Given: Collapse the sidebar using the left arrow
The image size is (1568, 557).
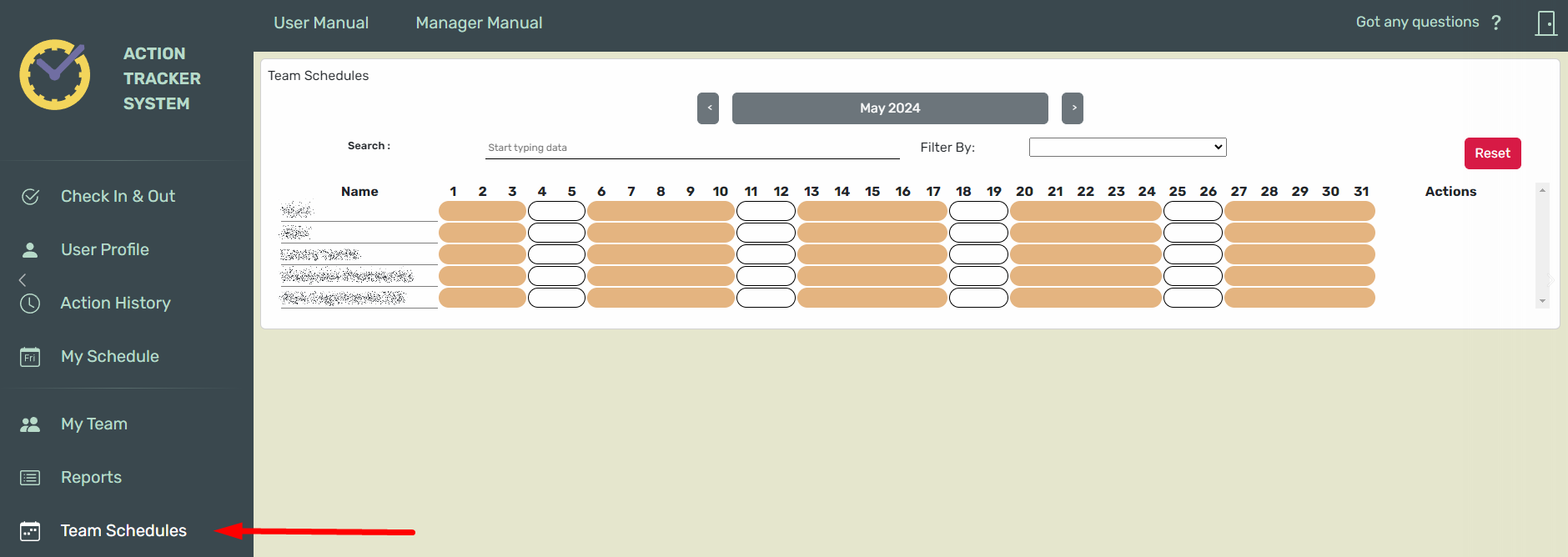Looking at the screenshot, I should tap(23, 279).
